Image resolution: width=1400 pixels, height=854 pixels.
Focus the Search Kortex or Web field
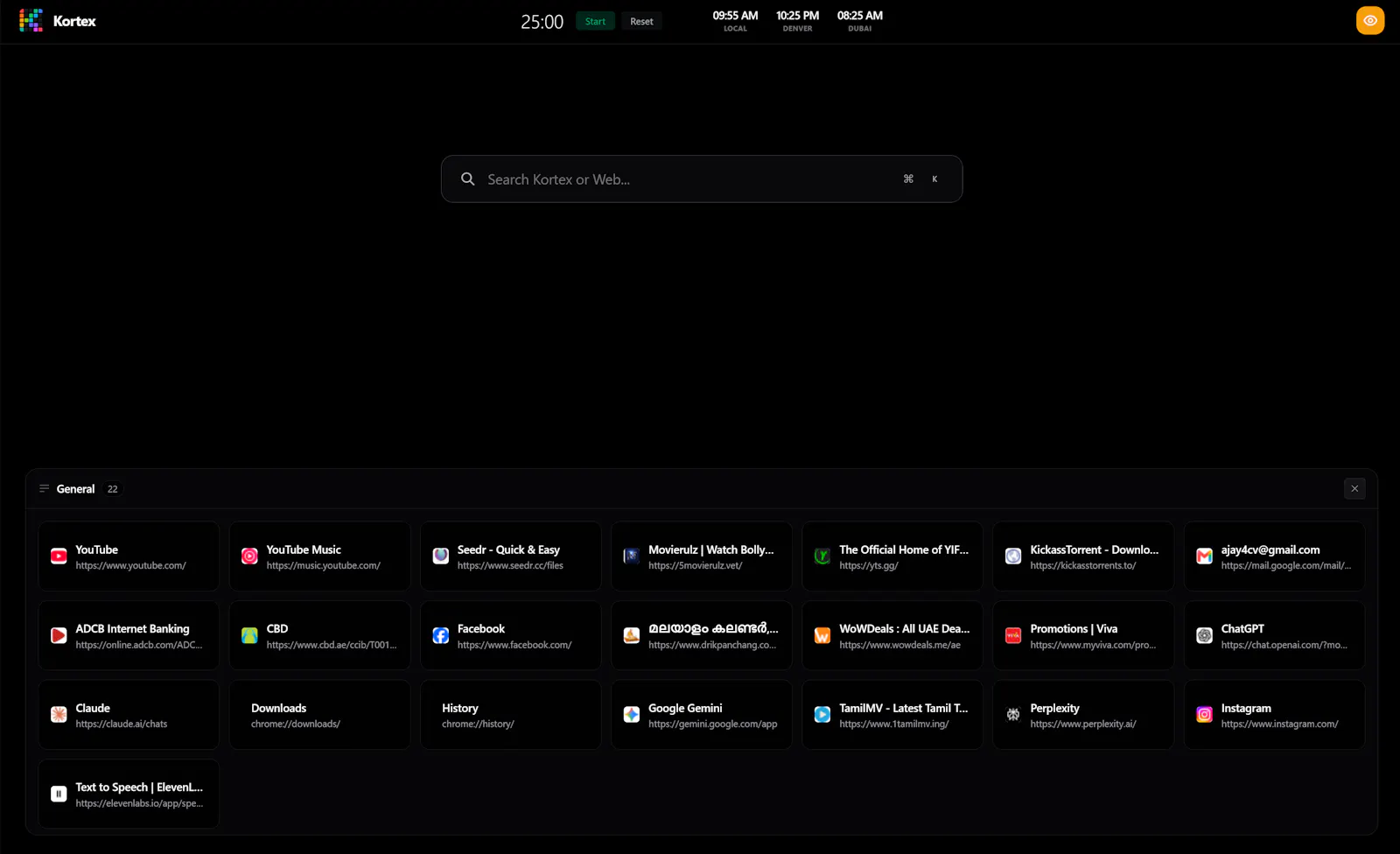[x=702, y=178]
